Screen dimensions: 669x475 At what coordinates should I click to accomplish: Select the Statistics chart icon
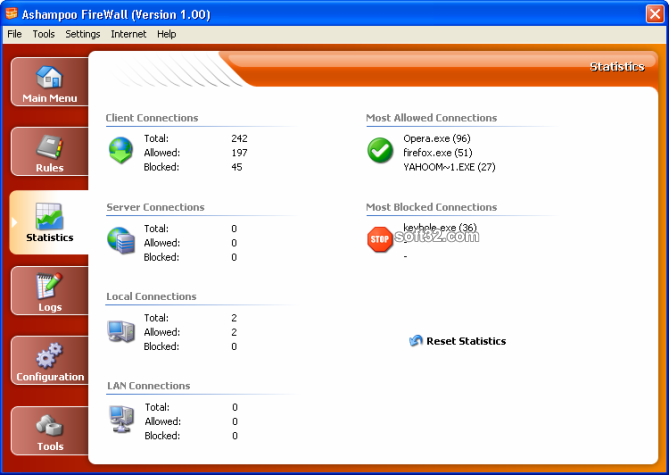49,216
